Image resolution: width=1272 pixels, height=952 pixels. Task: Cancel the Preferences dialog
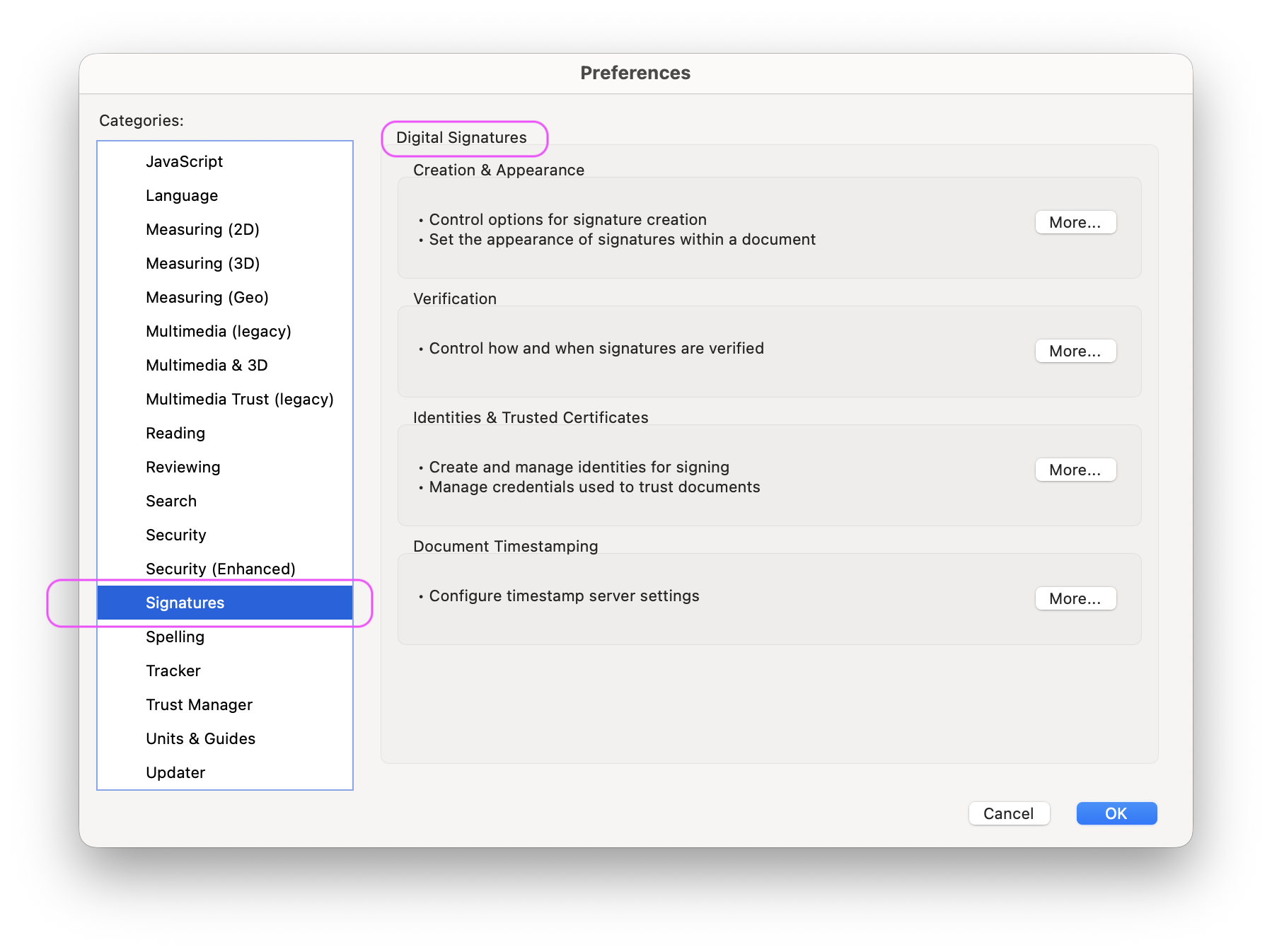click(1009, 813)
